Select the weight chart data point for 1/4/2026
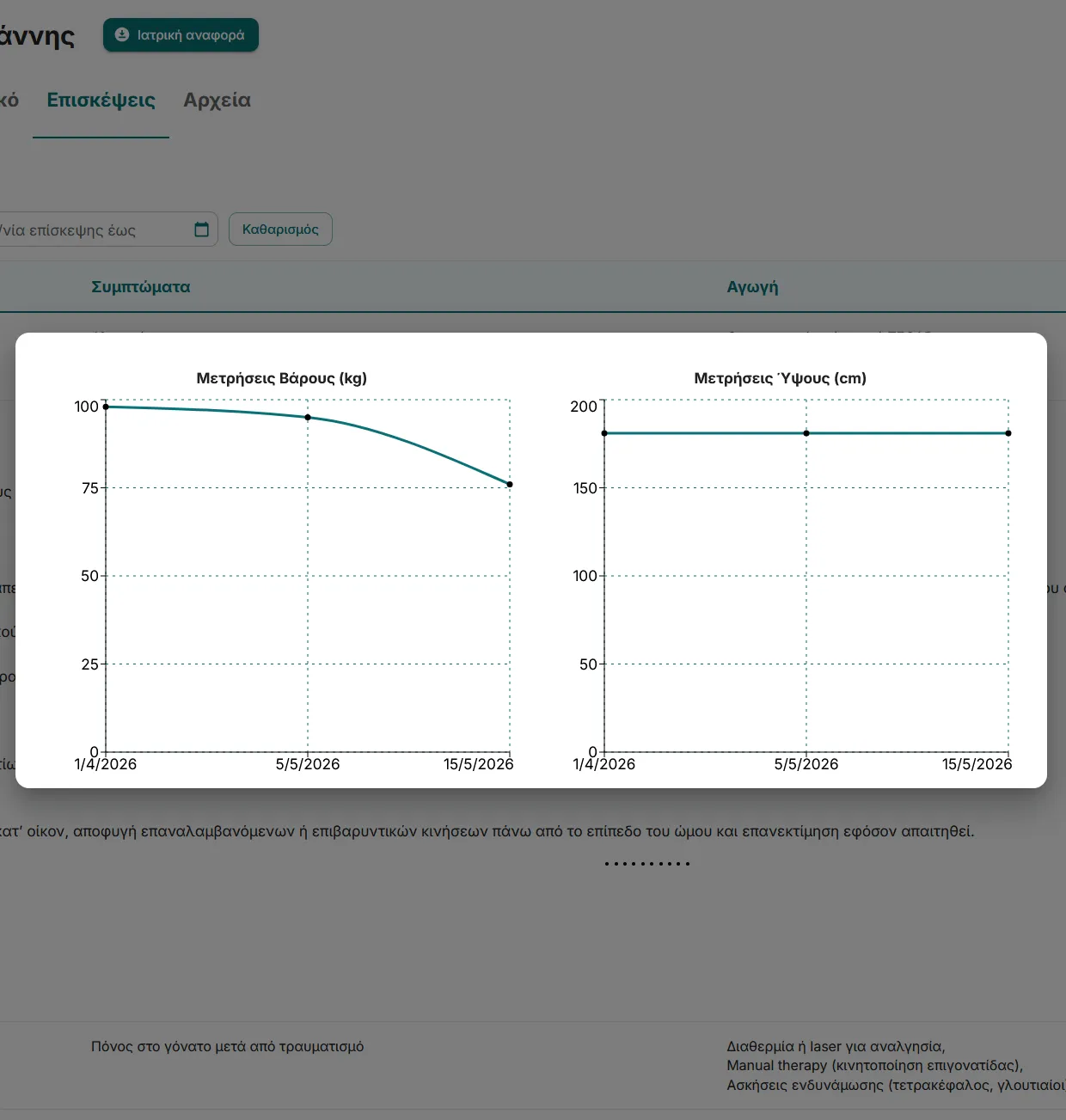 pyautogui.click(x=106, y=407)
